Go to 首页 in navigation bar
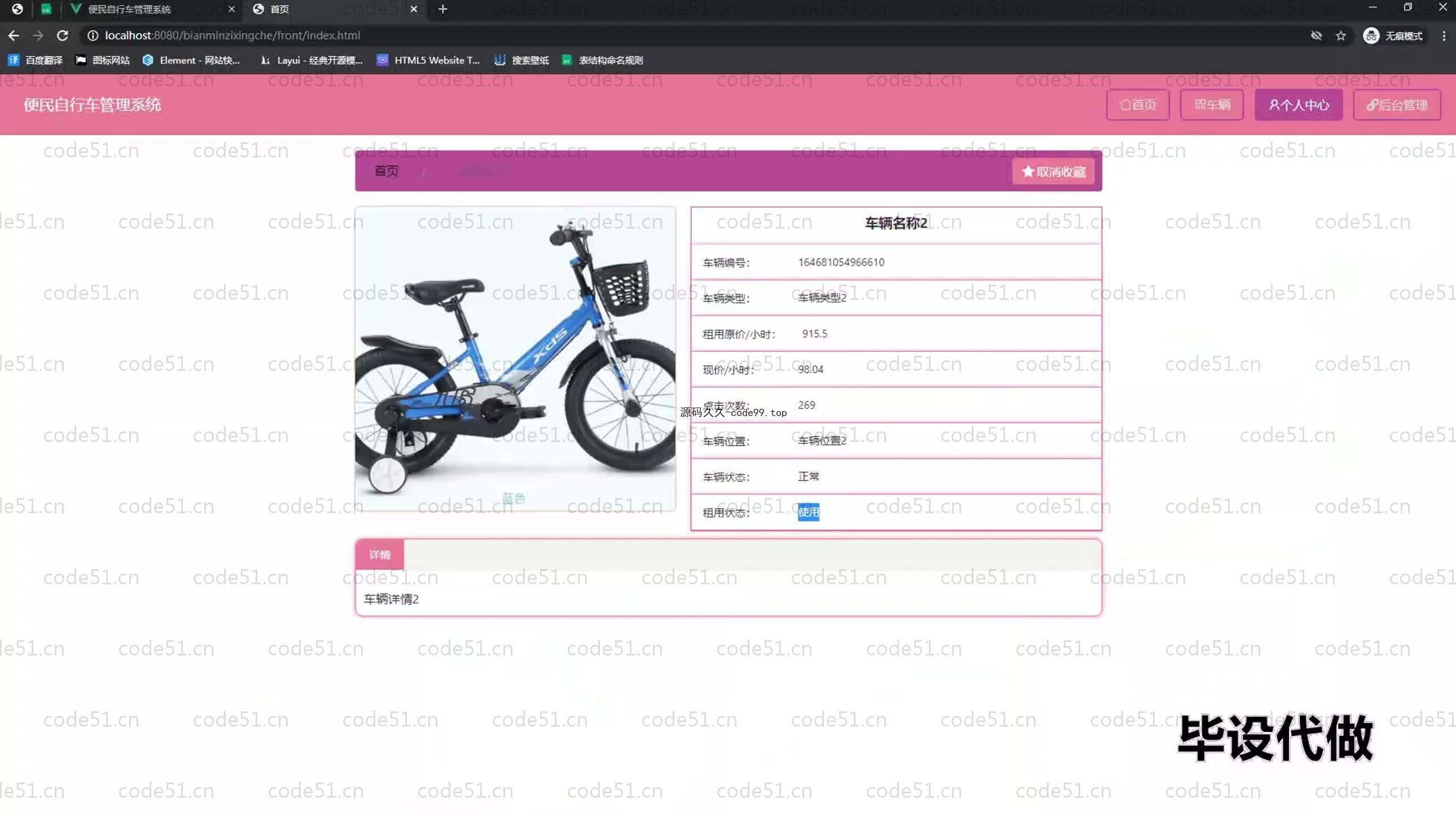 [1137, 104]
